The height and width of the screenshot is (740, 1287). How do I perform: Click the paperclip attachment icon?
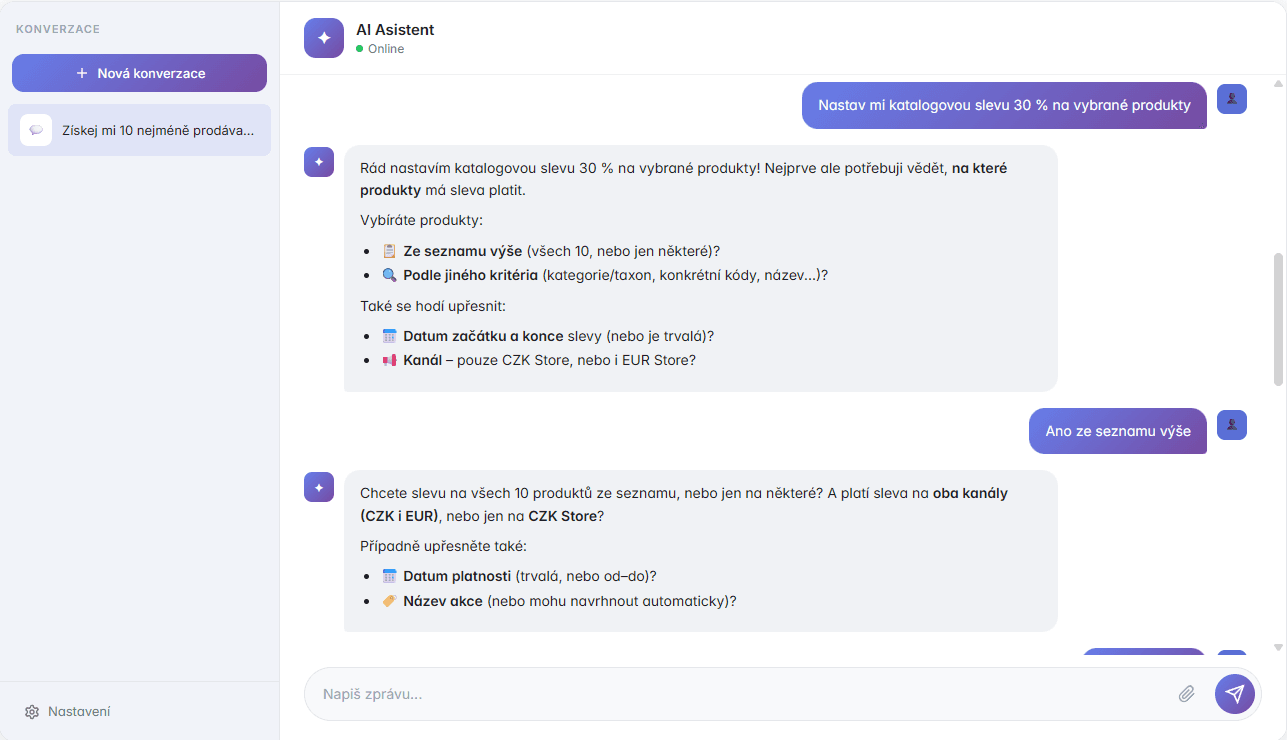click(1186, 693)
